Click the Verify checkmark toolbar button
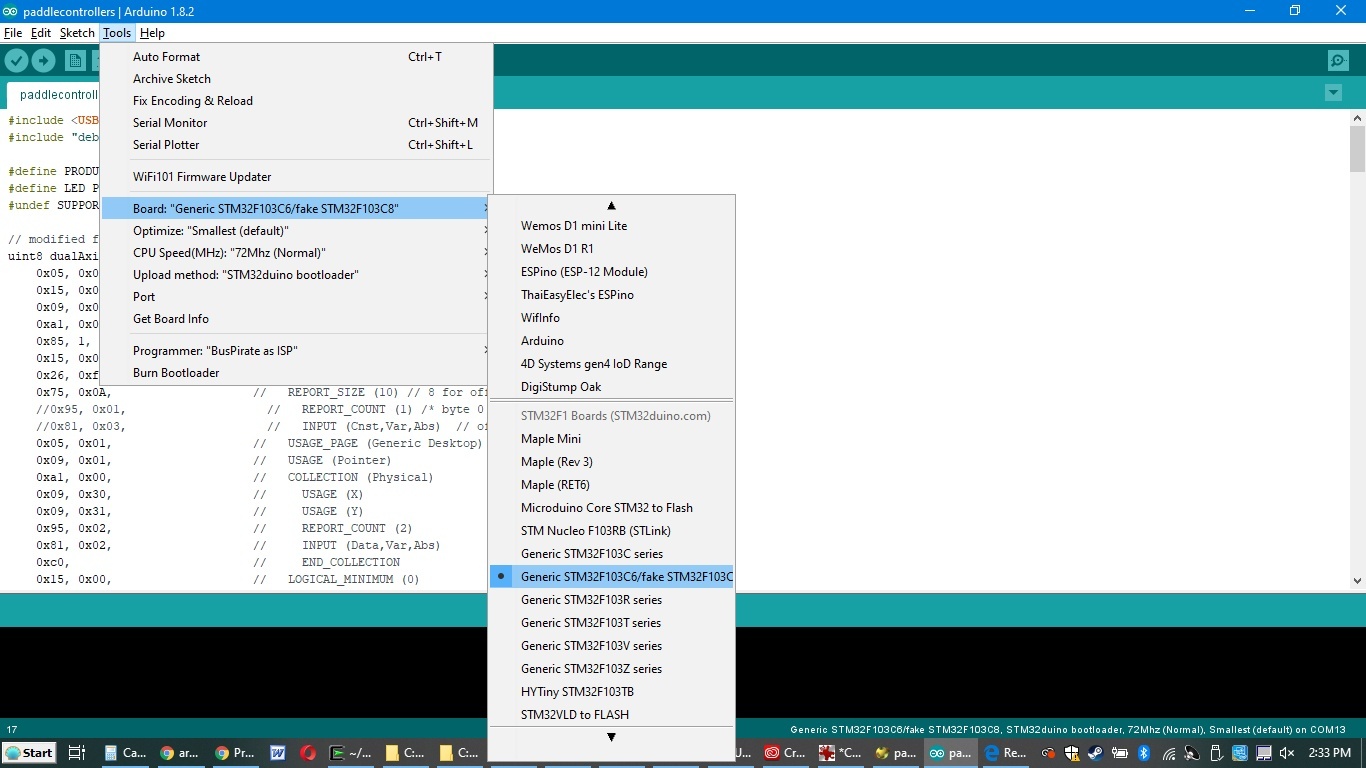This screenshot has height=768, width=1366. click(x=16, y=61)
